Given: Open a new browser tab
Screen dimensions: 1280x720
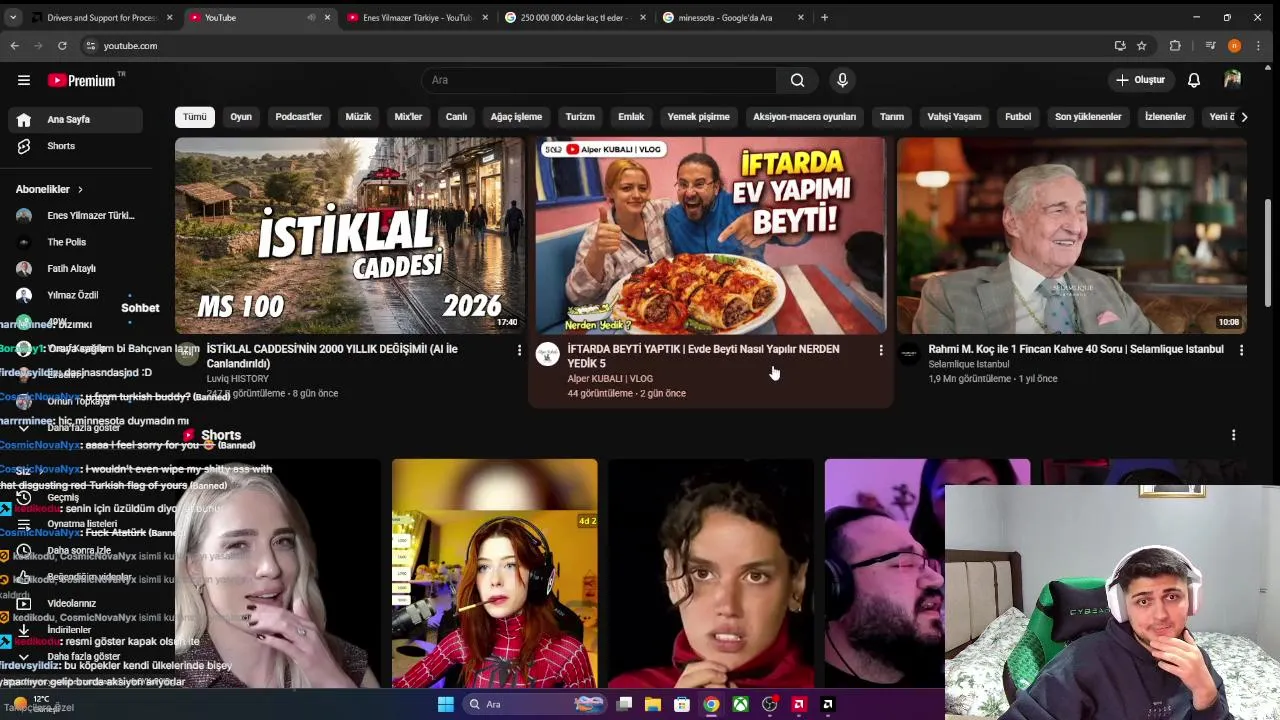Looking at the screenshot, I should tap(824, 17).
